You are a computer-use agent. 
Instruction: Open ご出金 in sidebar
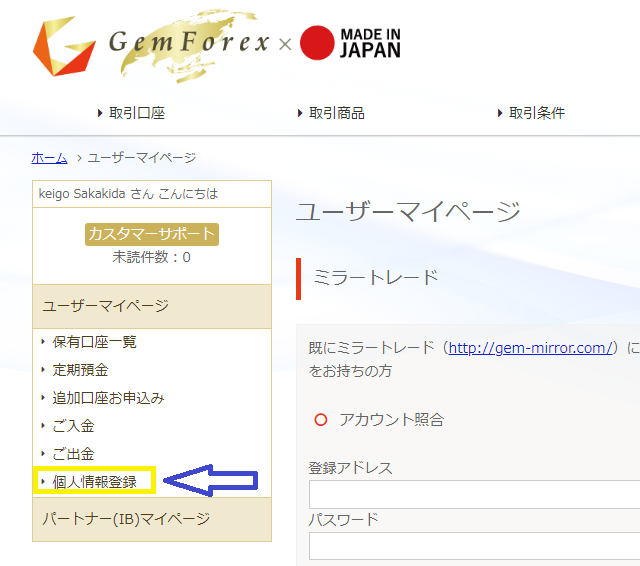point(73,454)
